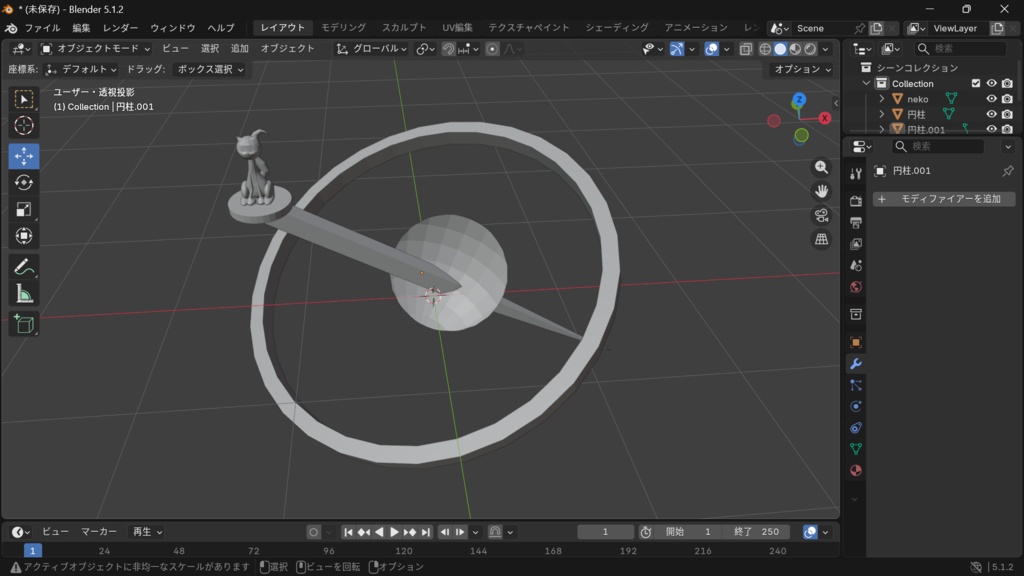Collapse Collection in outliner
Viewport: 1024px width, 576px height.
tap(866, 83)
